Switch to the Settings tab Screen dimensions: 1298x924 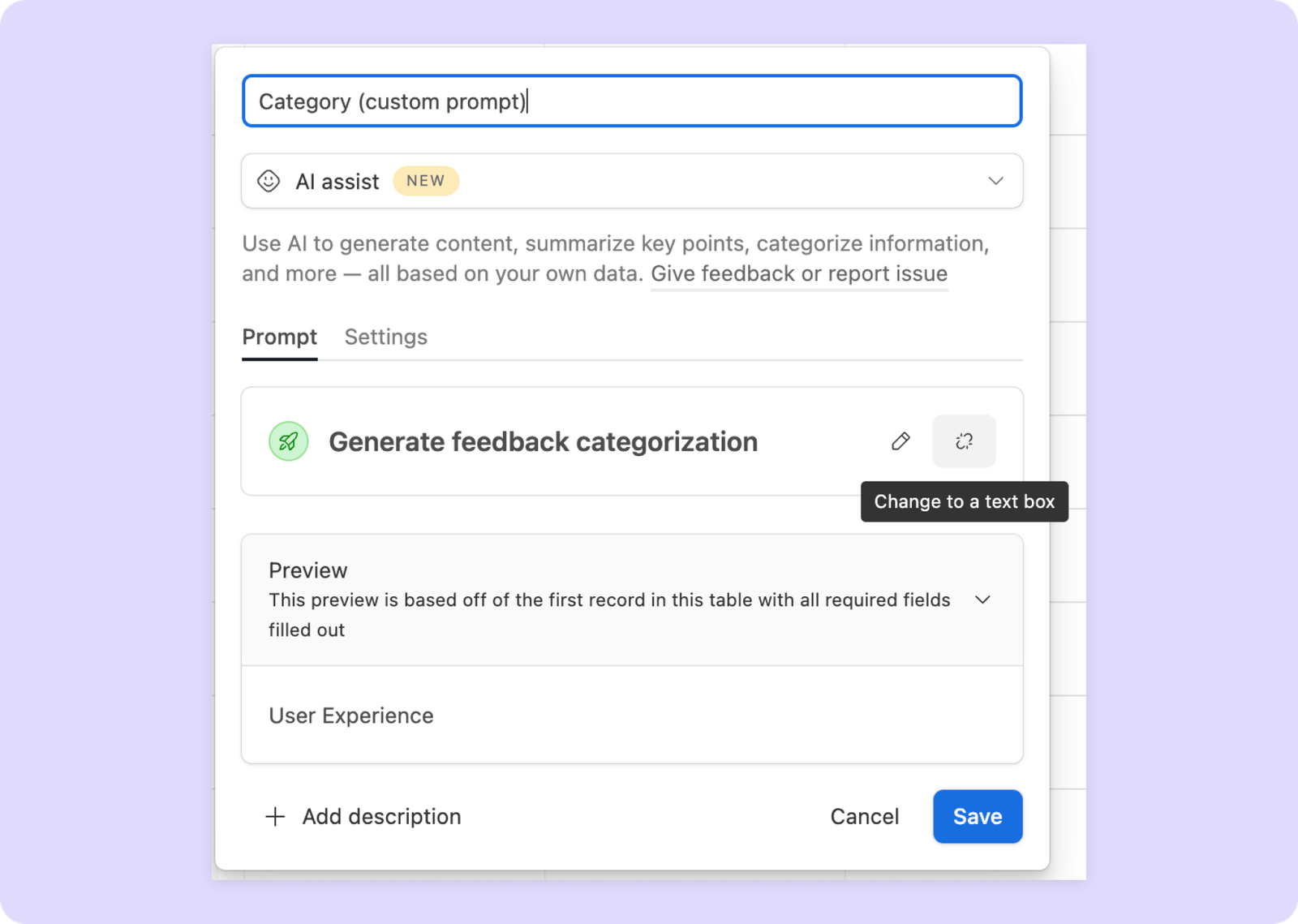[x=385, y=337]
